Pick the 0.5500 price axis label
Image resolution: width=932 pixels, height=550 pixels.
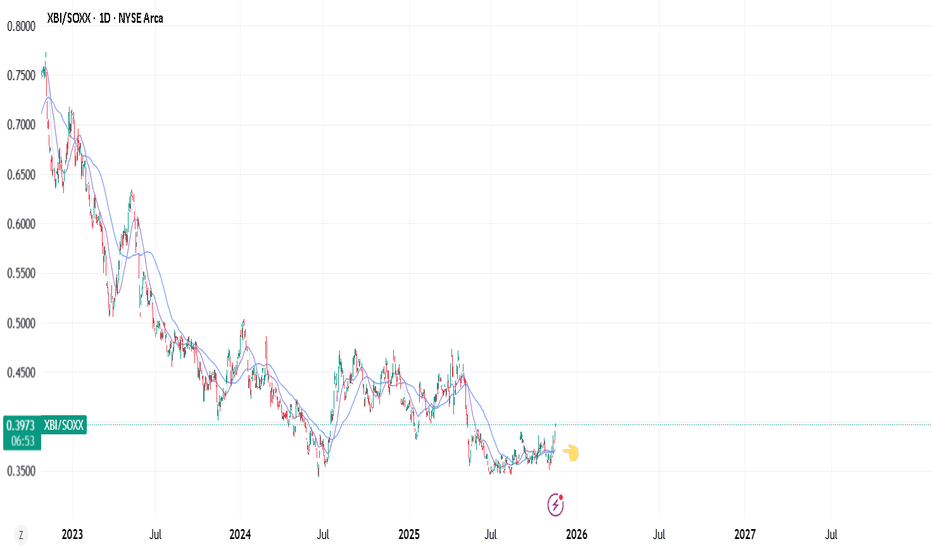(x=21, y=274)
